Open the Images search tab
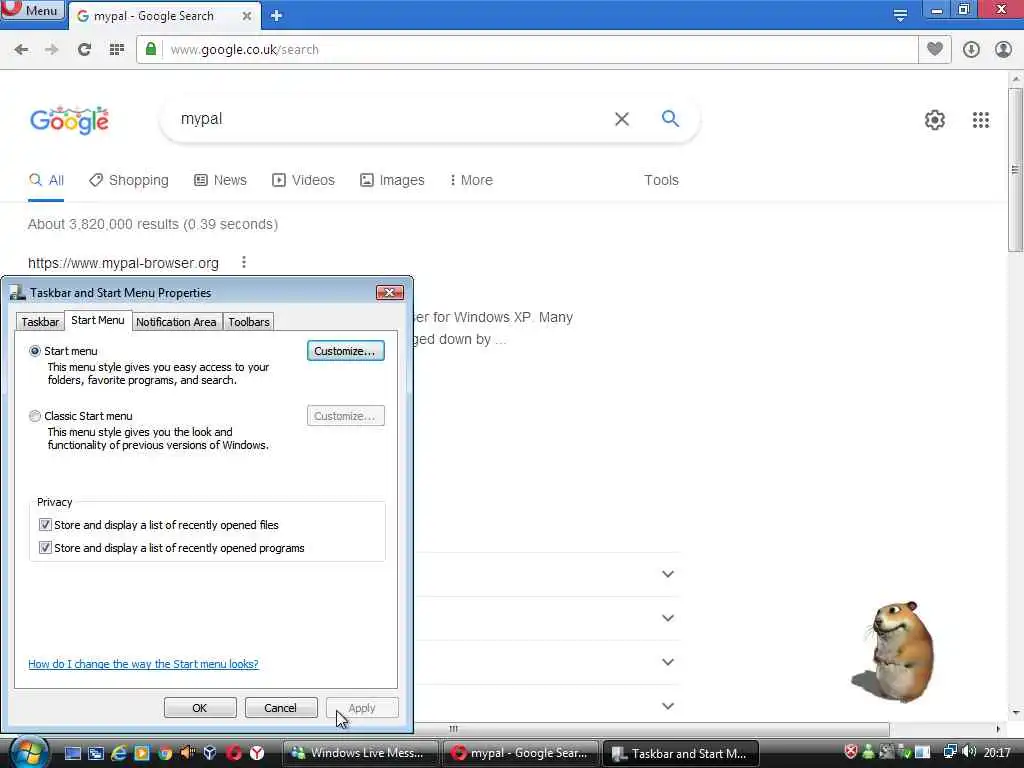1024x768 pixels. (x=392, y=180)
